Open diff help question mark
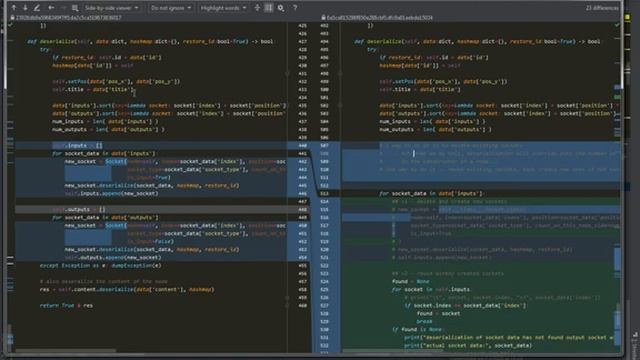Viewport: 640px width, 360px height. [x=295, y=7]
